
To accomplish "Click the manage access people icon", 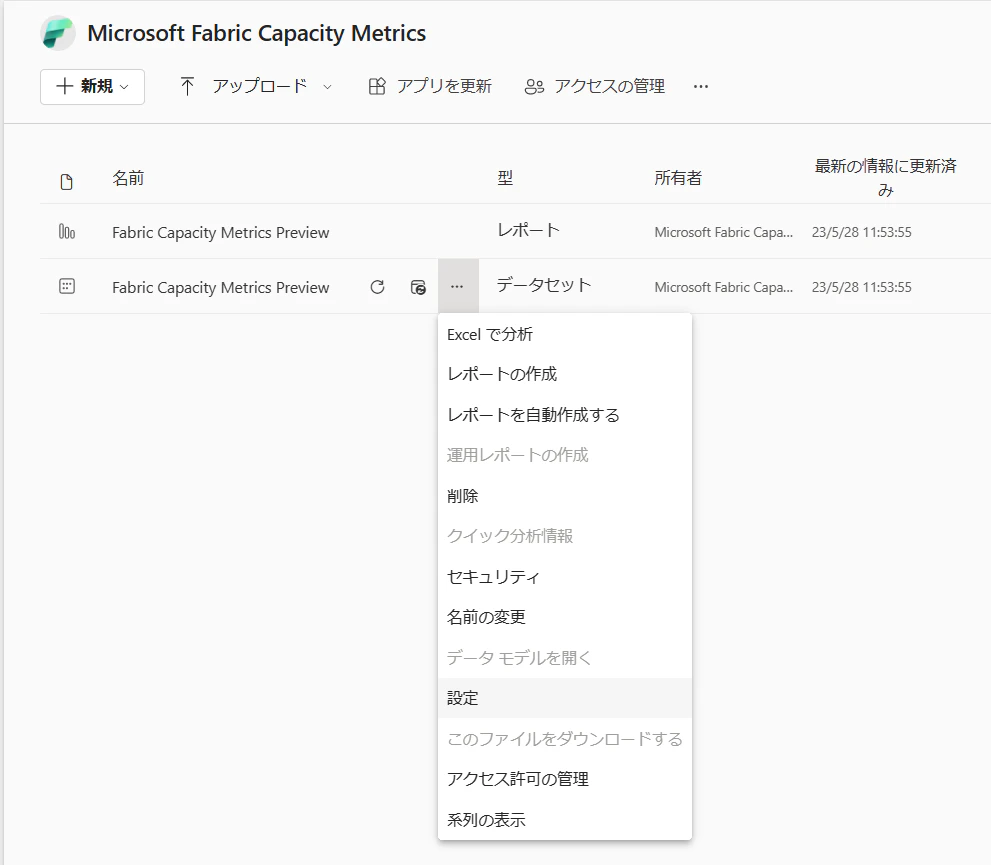I will pos(534,87).
